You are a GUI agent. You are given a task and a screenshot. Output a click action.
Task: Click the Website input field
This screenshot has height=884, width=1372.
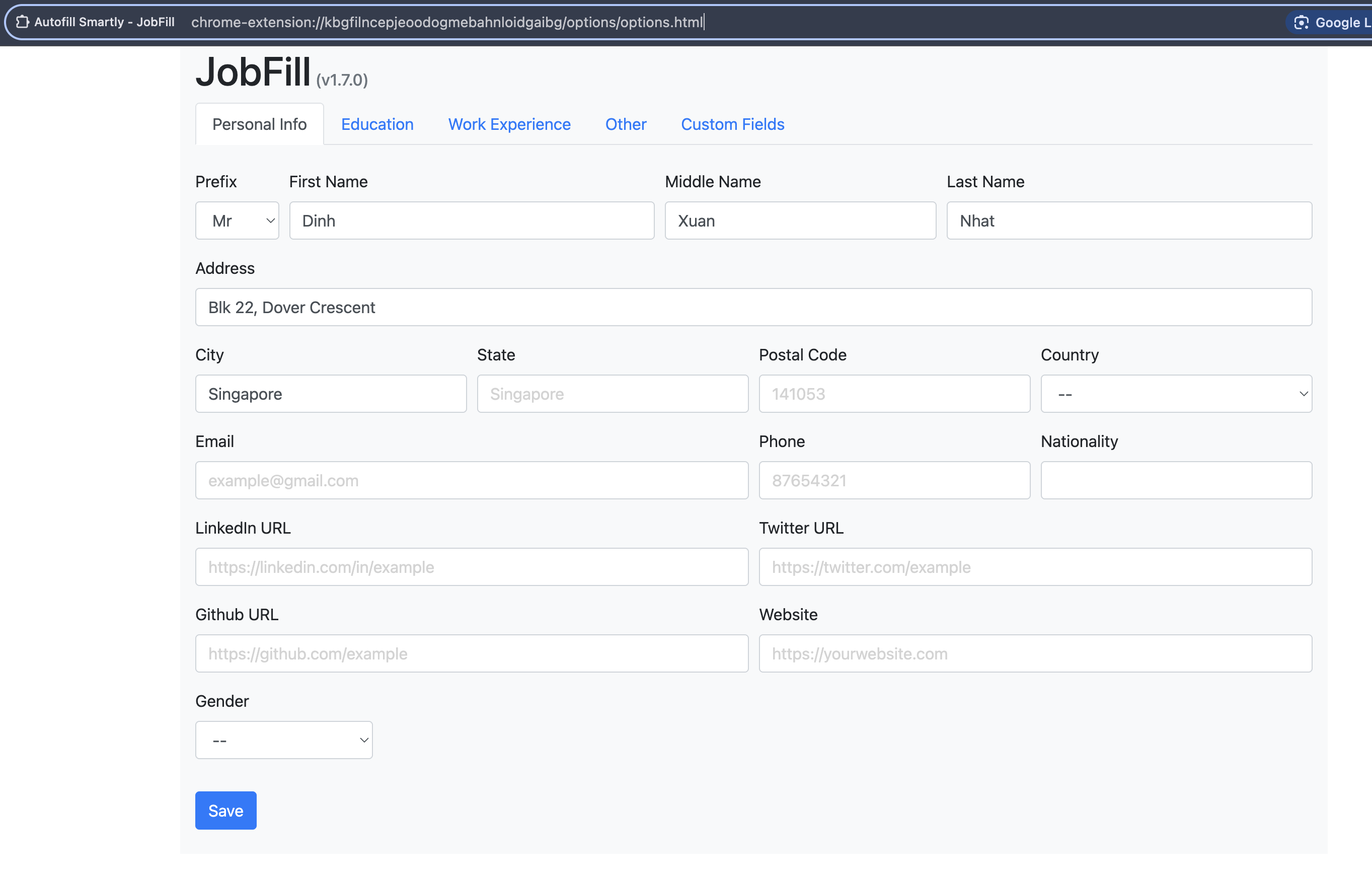(x=1035, y=653)
